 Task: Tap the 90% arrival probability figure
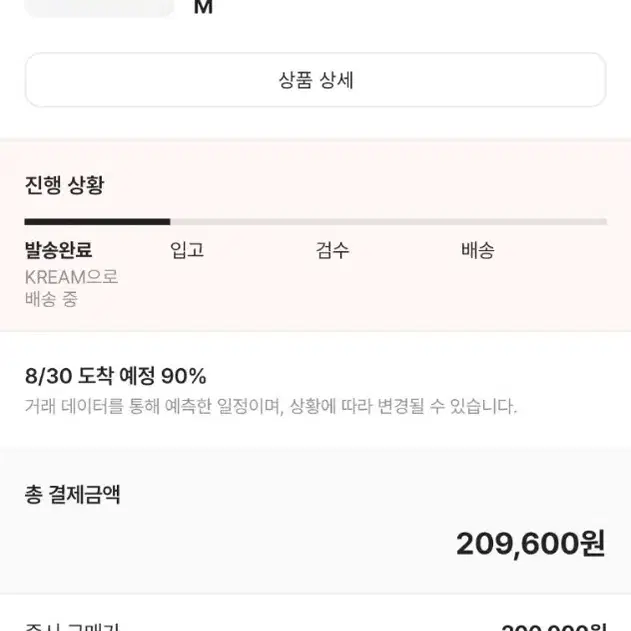tap(184, 376)
